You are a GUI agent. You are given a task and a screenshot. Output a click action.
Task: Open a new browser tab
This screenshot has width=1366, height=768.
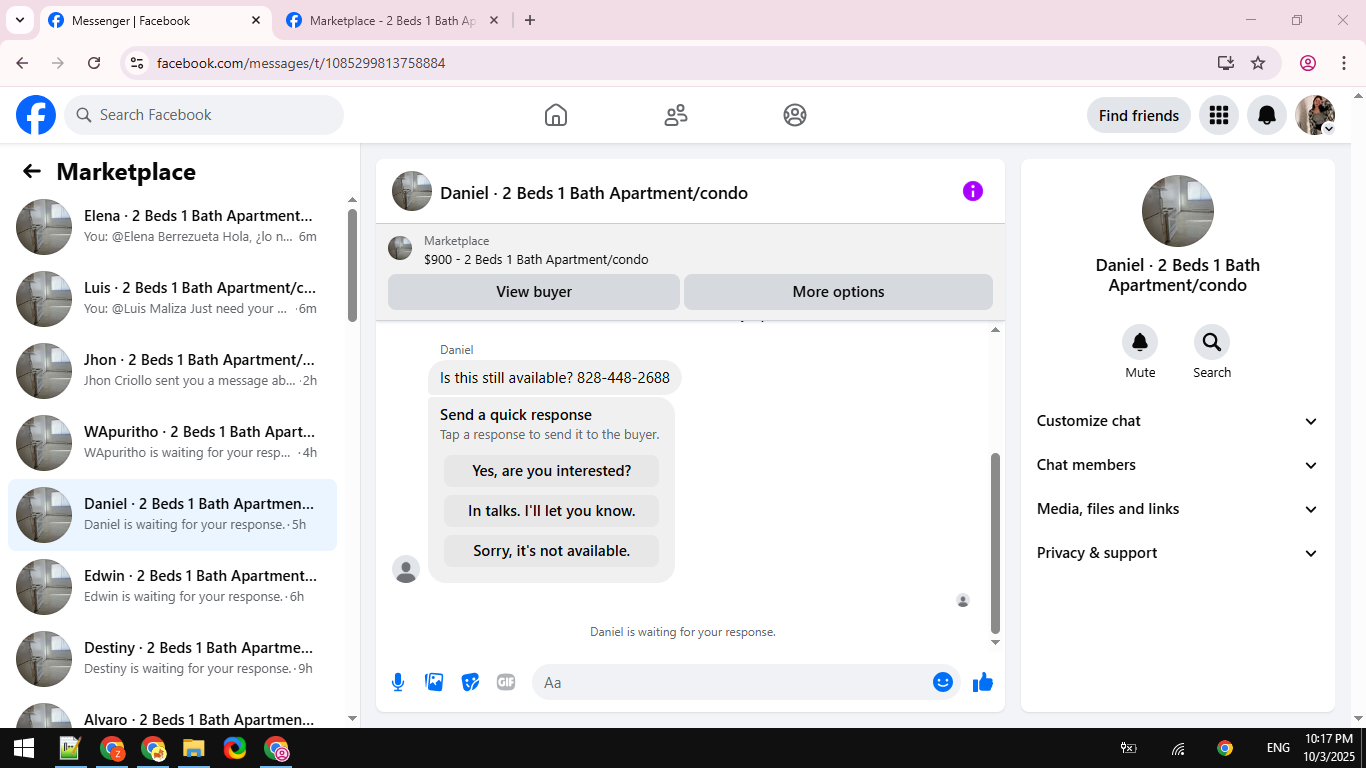(530, 20)
